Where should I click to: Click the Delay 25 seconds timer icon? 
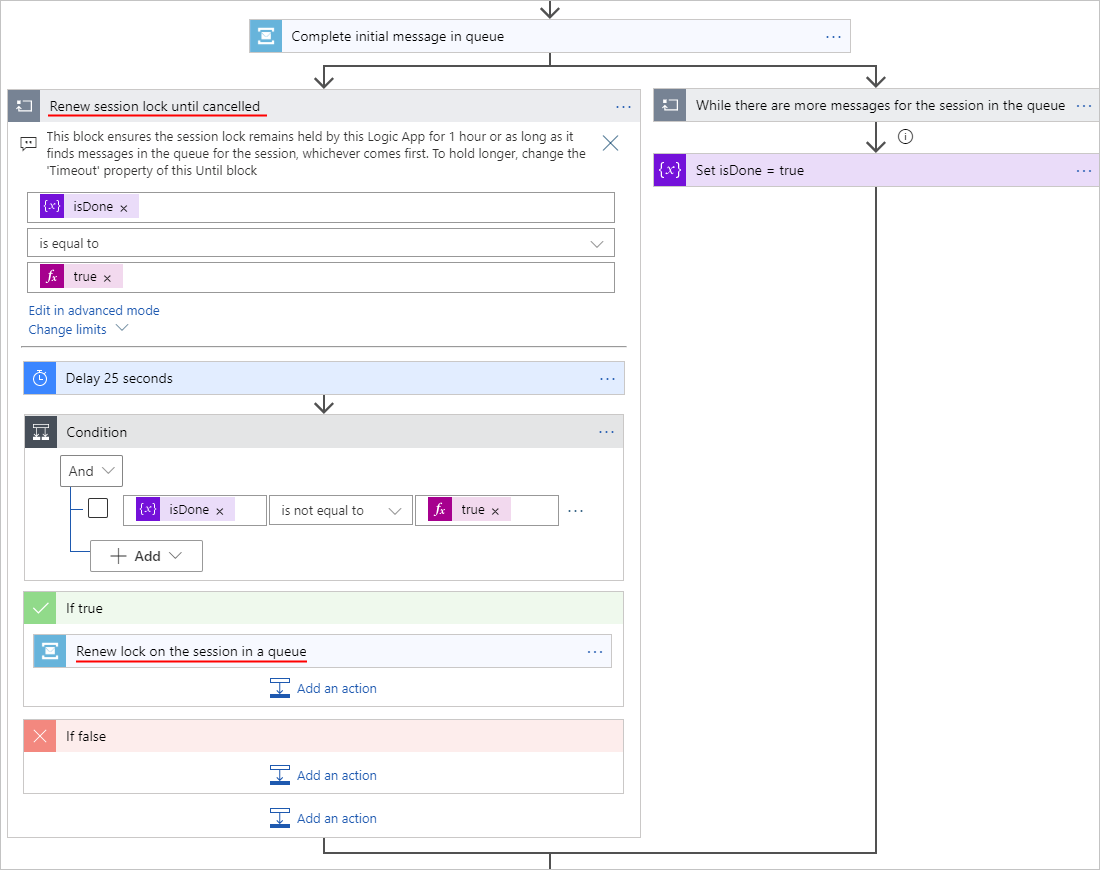coord(40,378)
